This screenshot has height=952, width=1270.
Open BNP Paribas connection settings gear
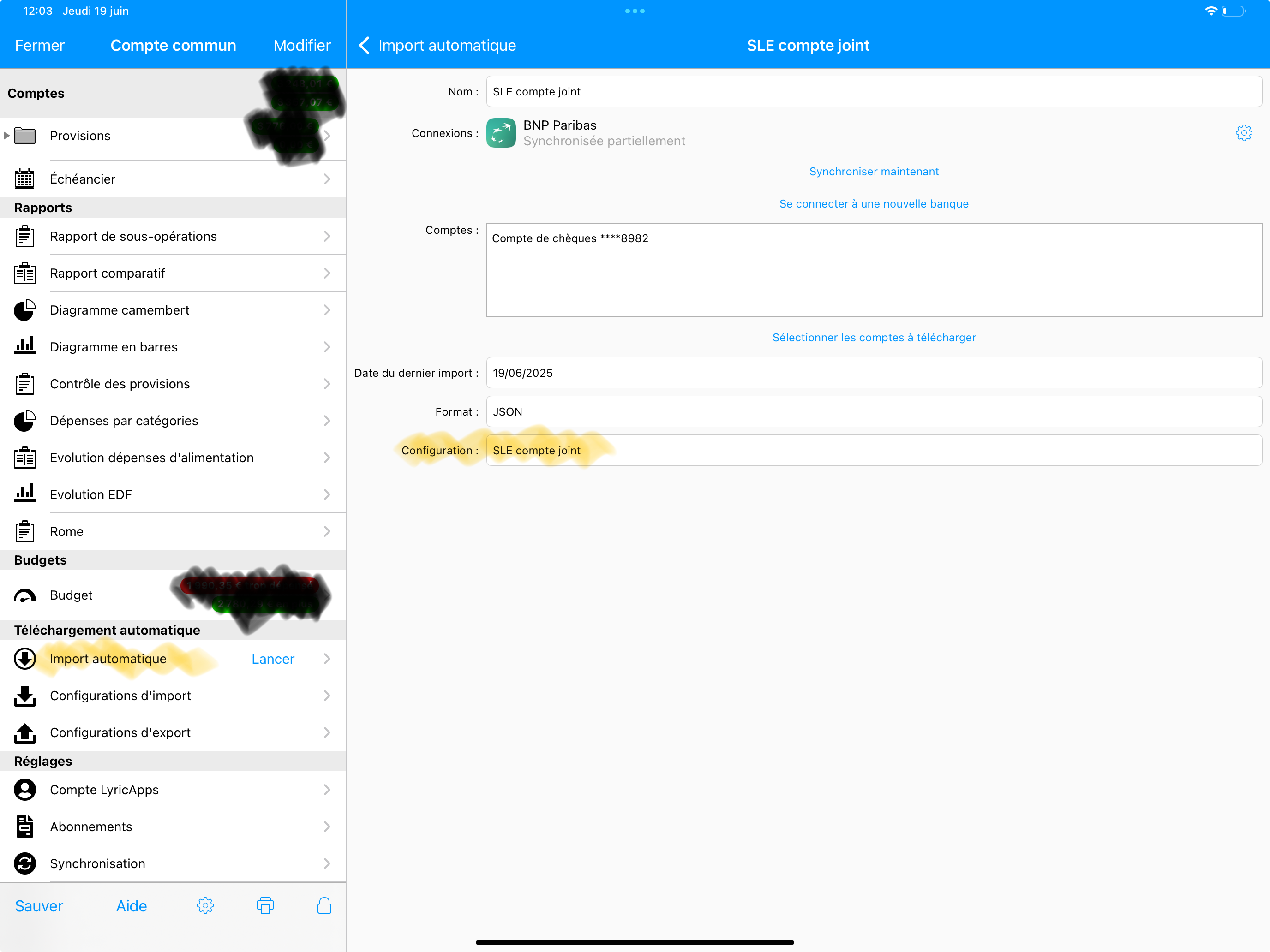click(1244, 133)
